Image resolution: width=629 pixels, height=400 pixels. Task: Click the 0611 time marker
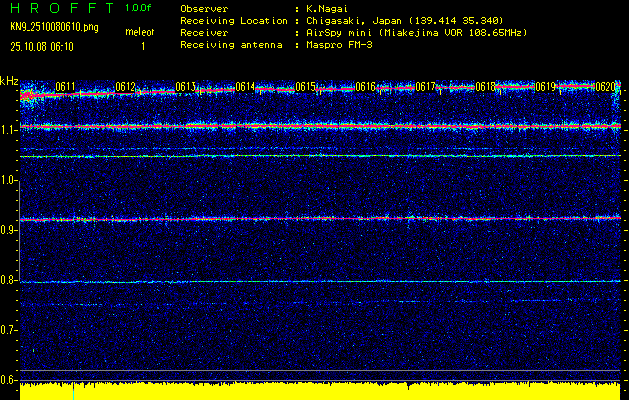66,87
